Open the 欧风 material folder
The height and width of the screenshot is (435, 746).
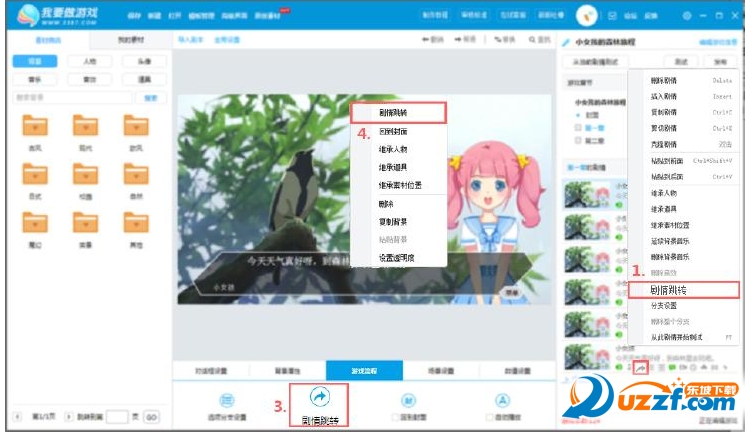pyautogui.click(x=136, y=126)
